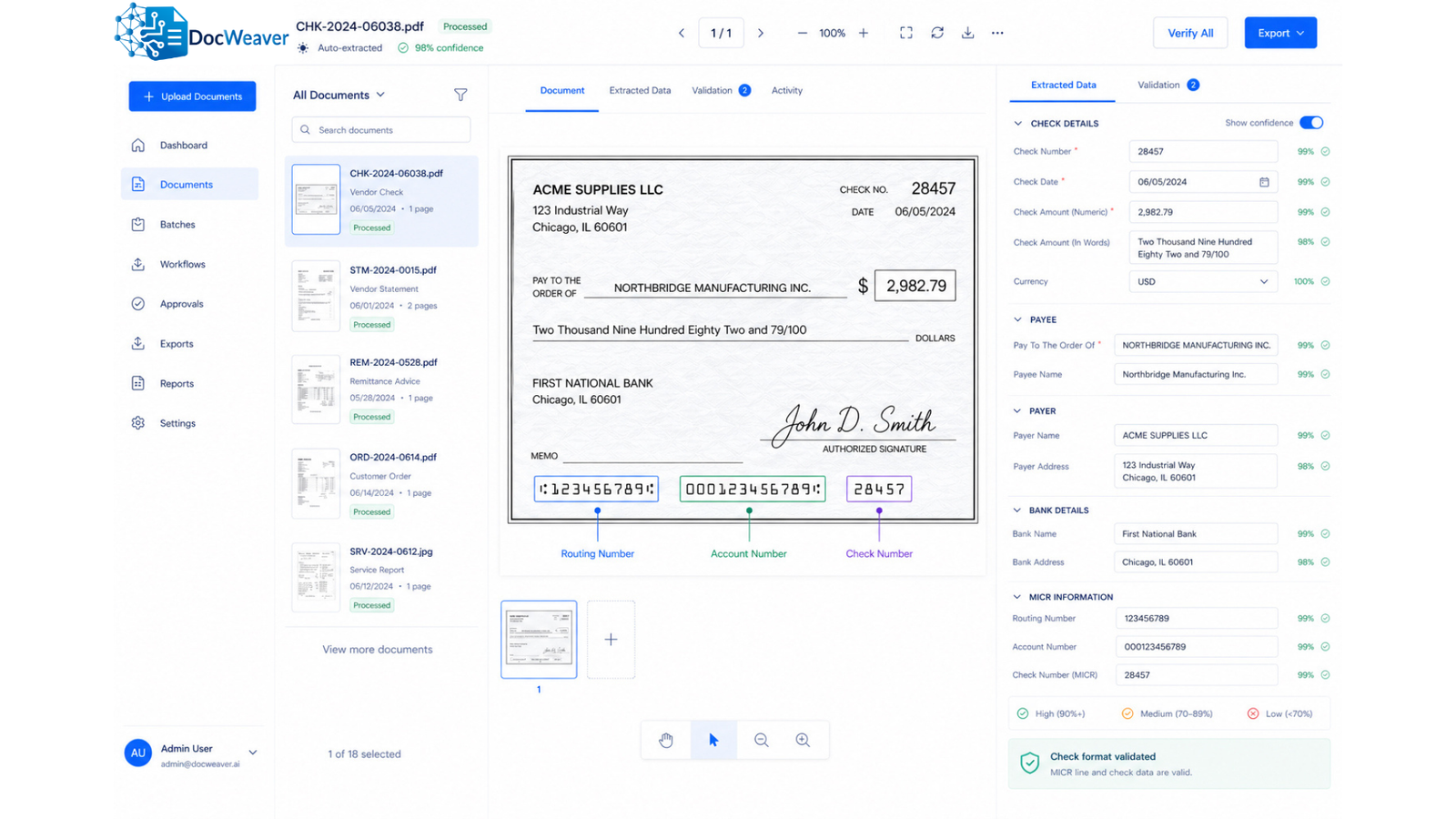The image size is (1456, 819).
Task: Open Documents in the sidebar
Action: tap(189, 184)
